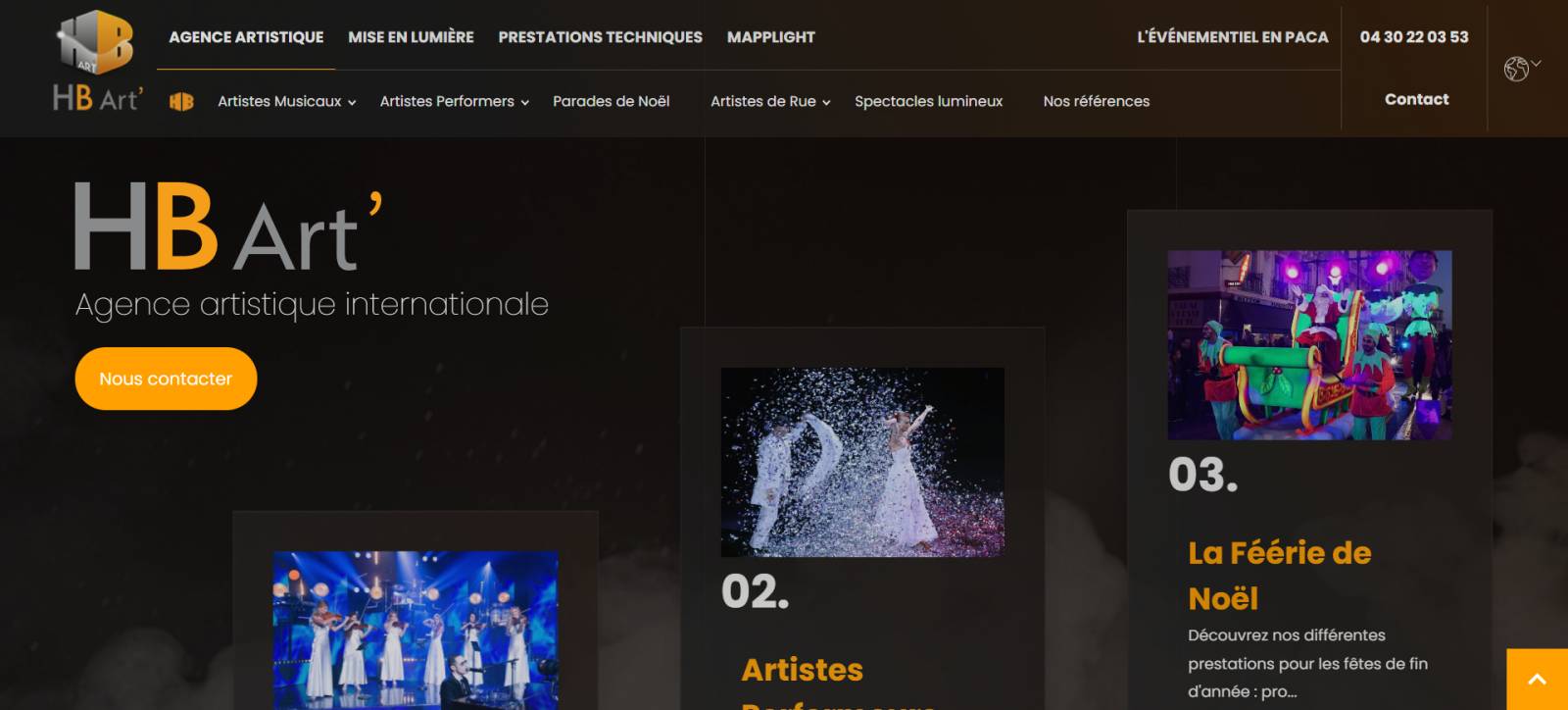Click the Nous contacter orange button
The width and height of the screenshot is (1568, 710).
coord(166,379)
